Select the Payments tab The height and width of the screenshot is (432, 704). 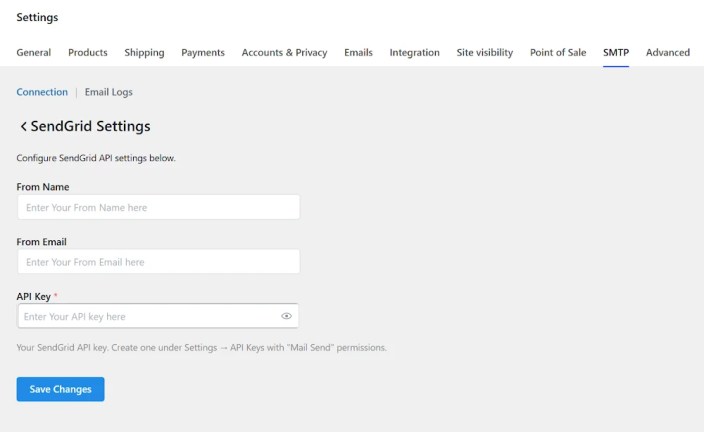pyautogui.click(x=203, y=53)
